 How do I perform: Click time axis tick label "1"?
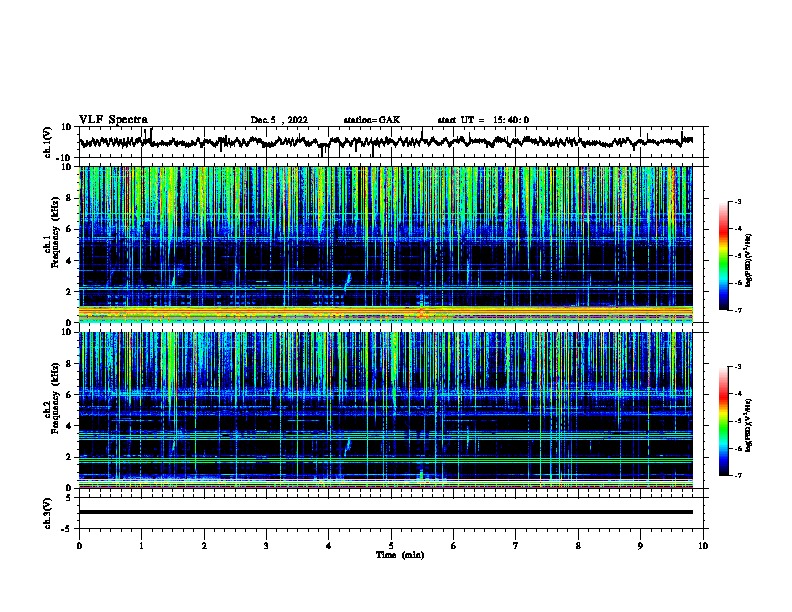click(x=141, y=546)
